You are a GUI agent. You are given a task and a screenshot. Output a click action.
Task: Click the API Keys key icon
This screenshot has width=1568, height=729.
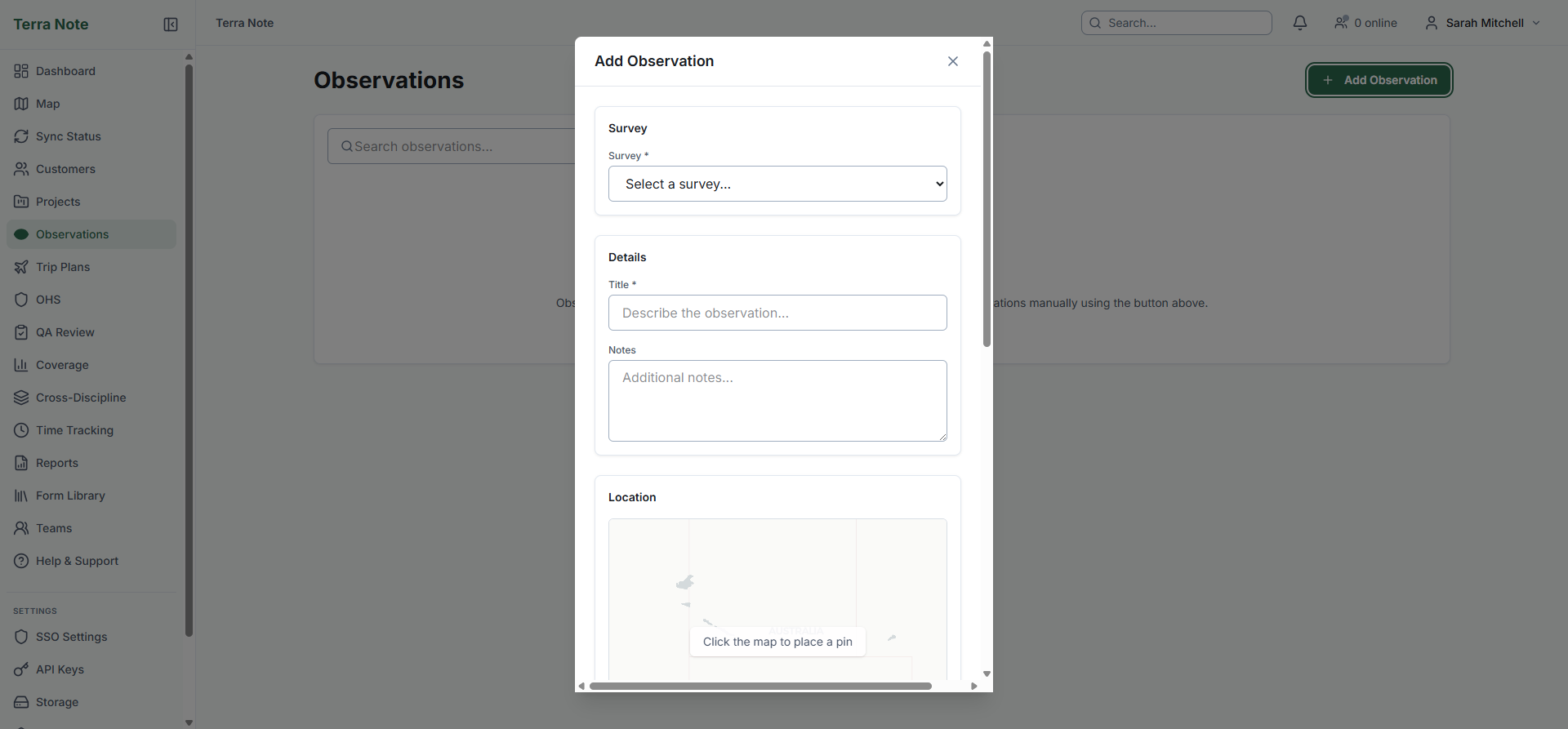pyautogui.click(x=21, y=669)
